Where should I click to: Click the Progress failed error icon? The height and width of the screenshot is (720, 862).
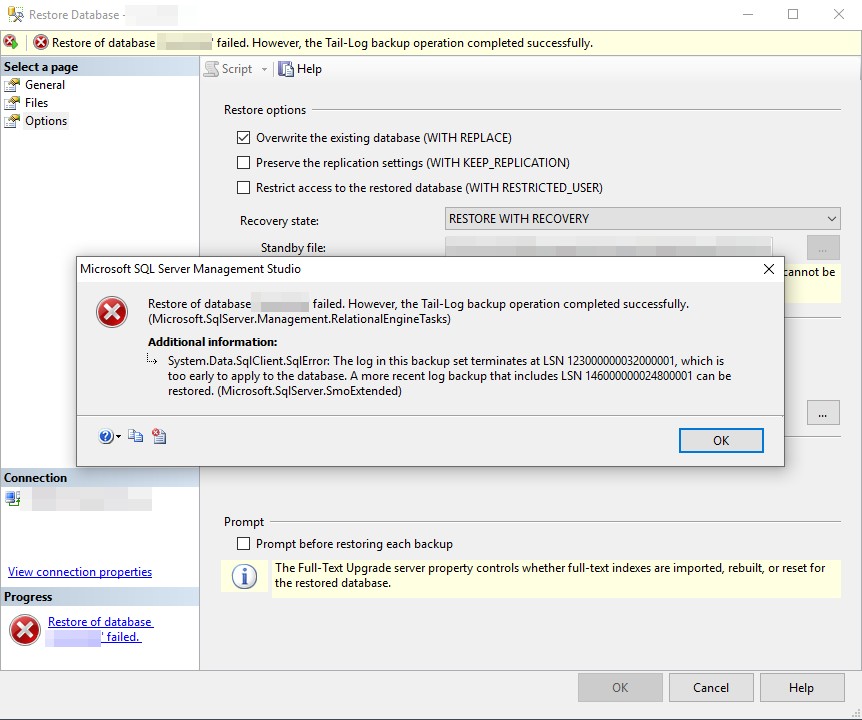click(25, 630)
